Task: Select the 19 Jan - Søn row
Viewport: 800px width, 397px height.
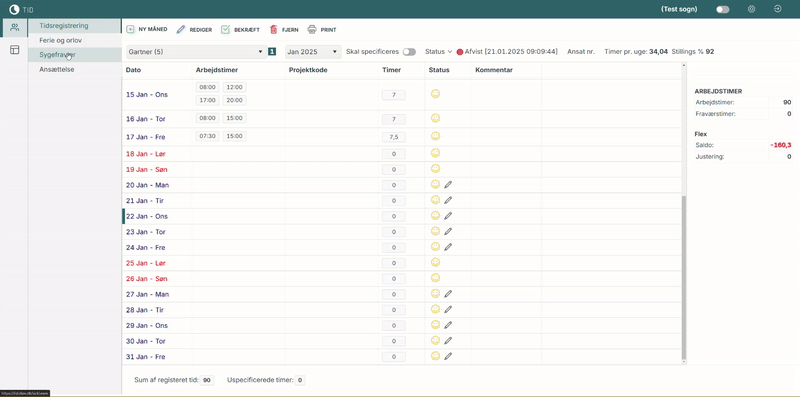Action: point(402,169)
